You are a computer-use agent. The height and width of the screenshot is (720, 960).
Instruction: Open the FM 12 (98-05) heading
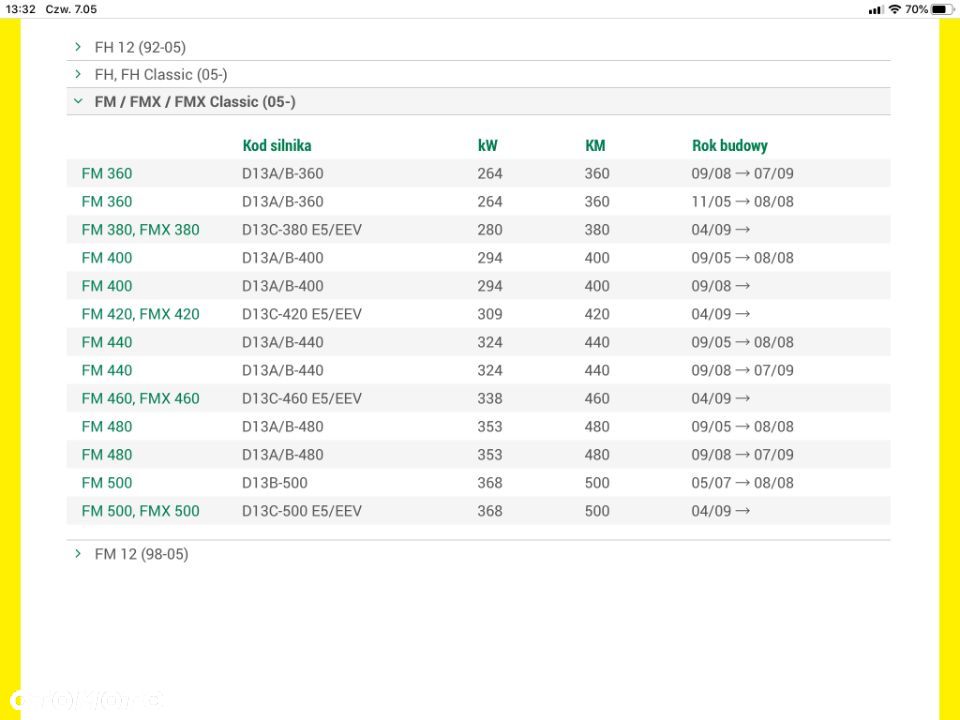pos(141,554)
